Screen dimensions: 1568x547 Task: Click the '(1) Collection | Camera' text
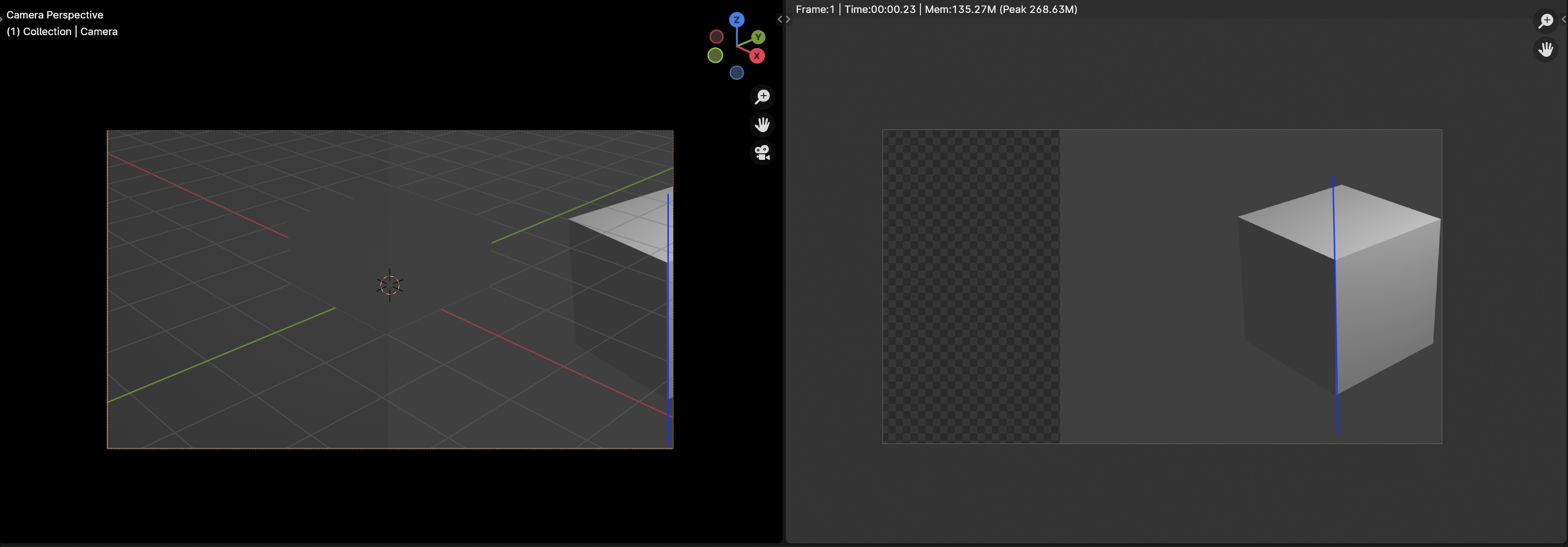62,31
